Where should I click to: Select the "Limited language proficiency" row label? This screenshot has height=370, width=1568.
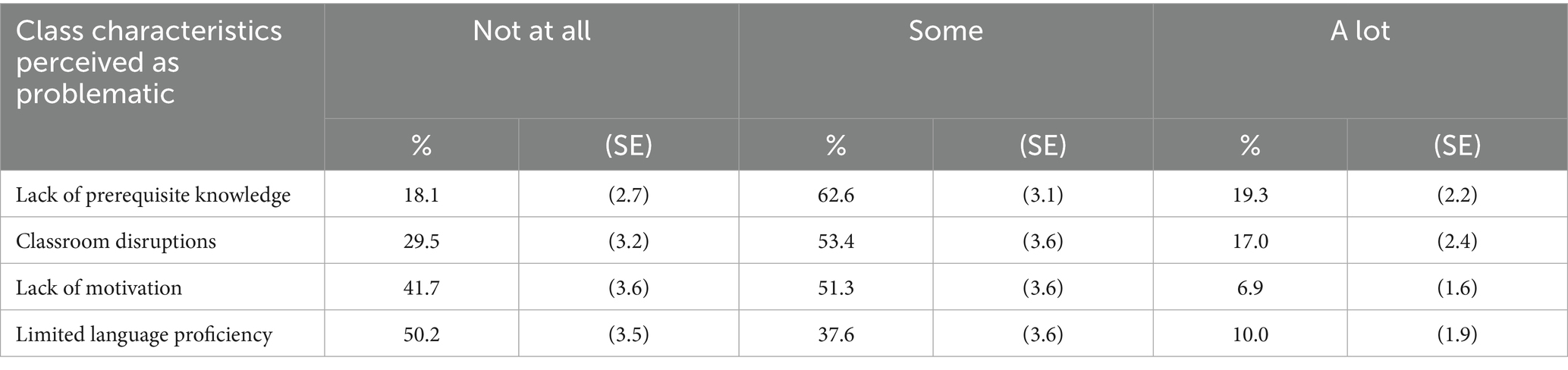pos(144,334)
